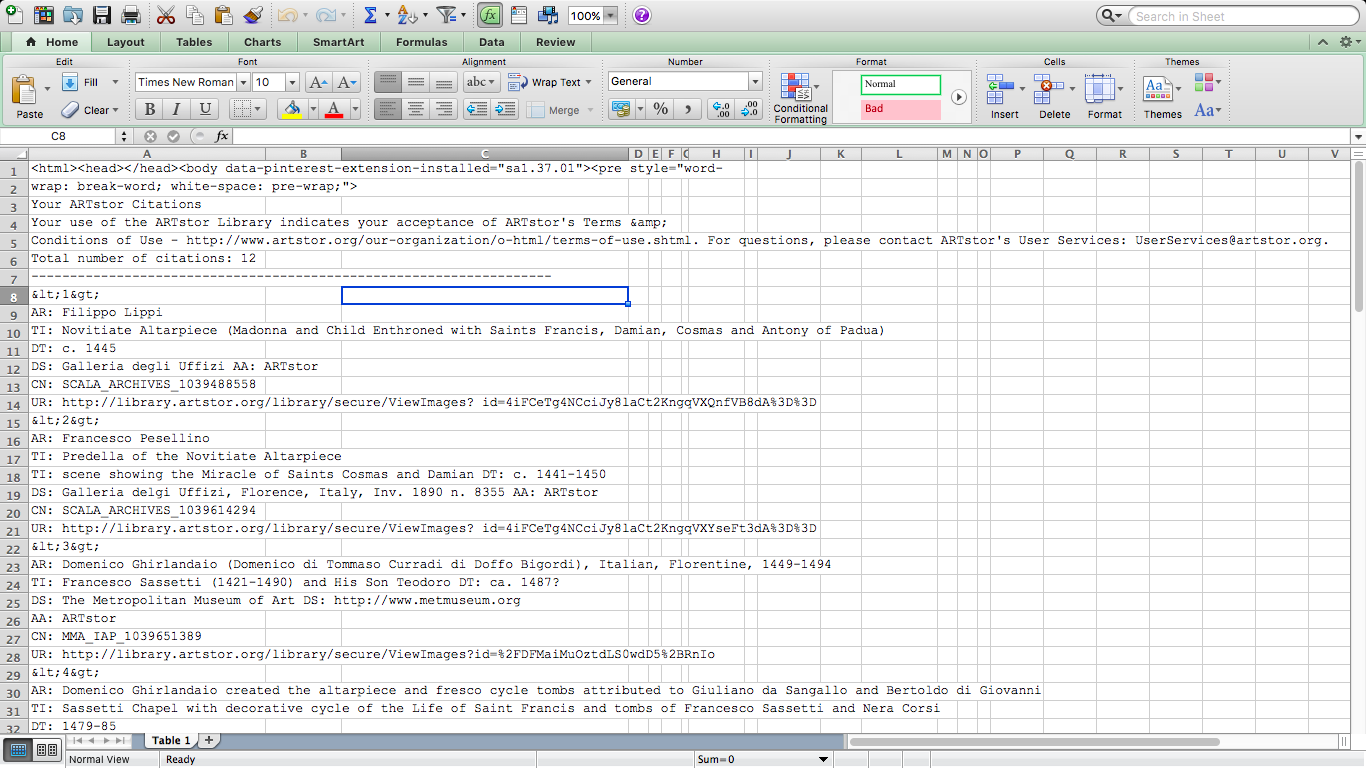Image resolution: width=1366 pixels, height=768 pixels.
Task: Click the red font color button
Action: coord(334,109)
